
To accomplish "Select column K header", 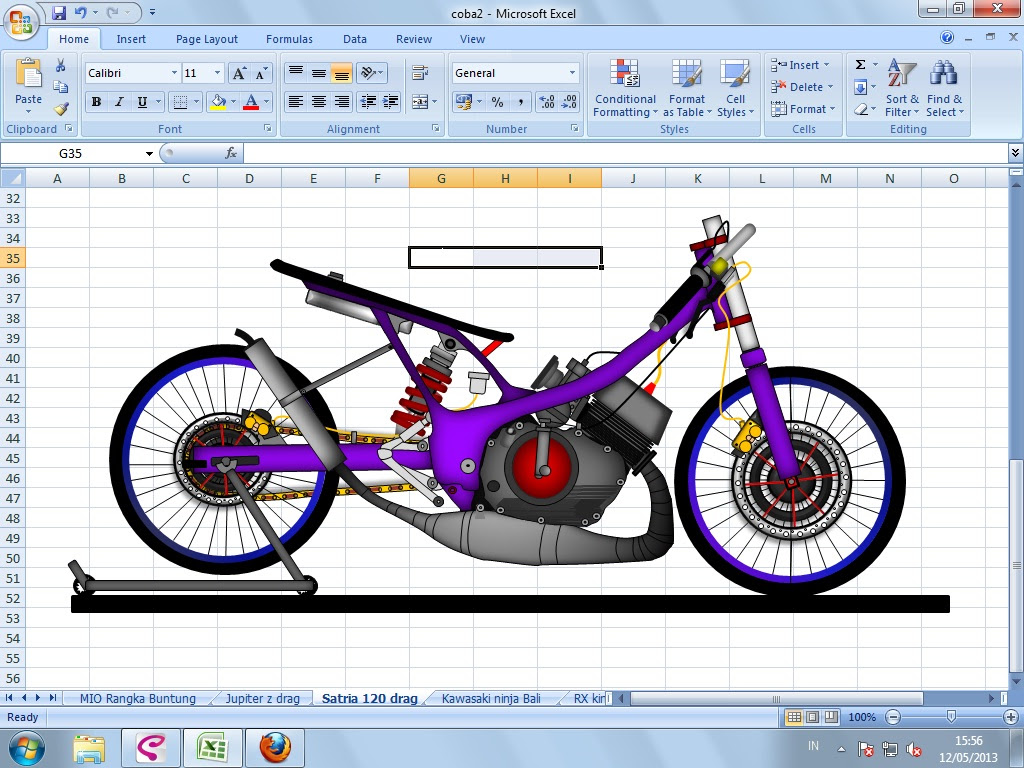I will (697, 178).
